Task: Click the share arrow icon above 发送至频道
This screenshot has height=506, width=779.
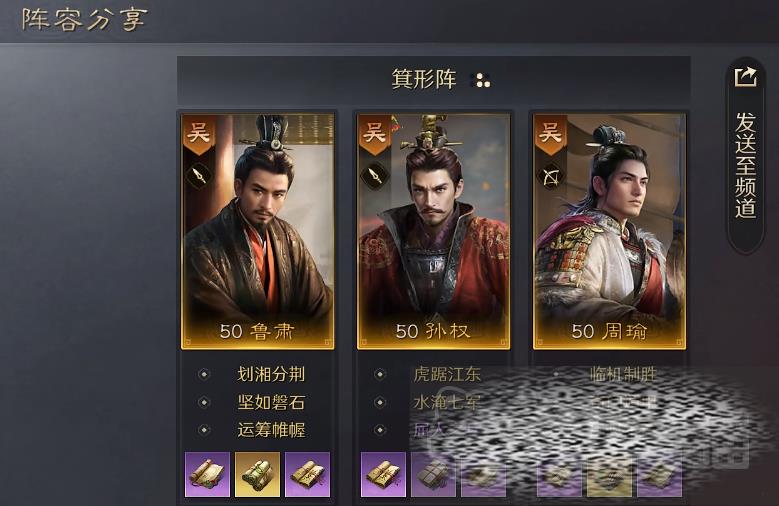Action: pos(745,78)
